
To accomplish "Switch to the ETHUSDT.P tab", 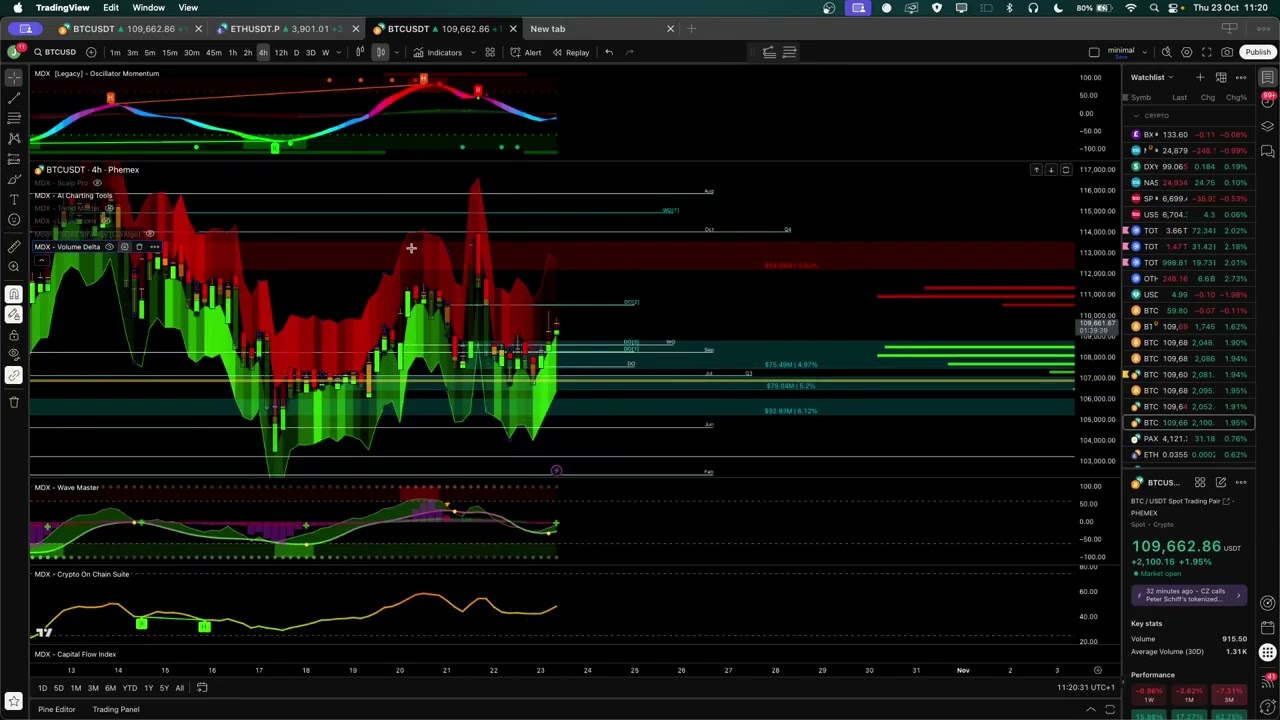I will [x=287, y=29].
